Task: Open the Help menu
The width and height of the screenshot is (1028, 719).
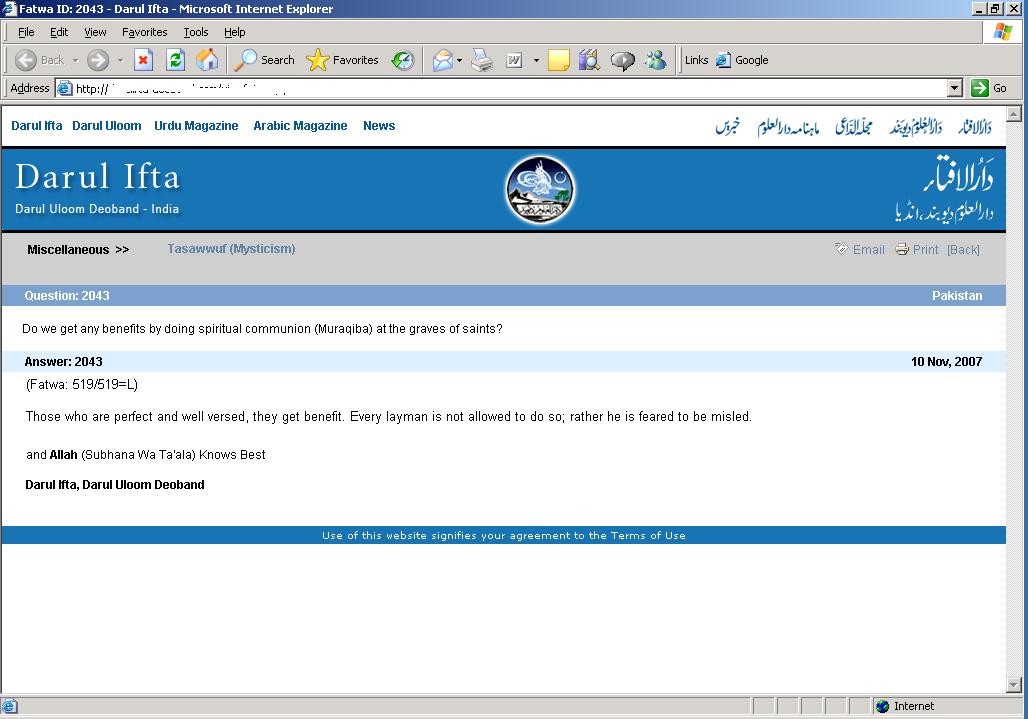Action: [x=235, y=32]
